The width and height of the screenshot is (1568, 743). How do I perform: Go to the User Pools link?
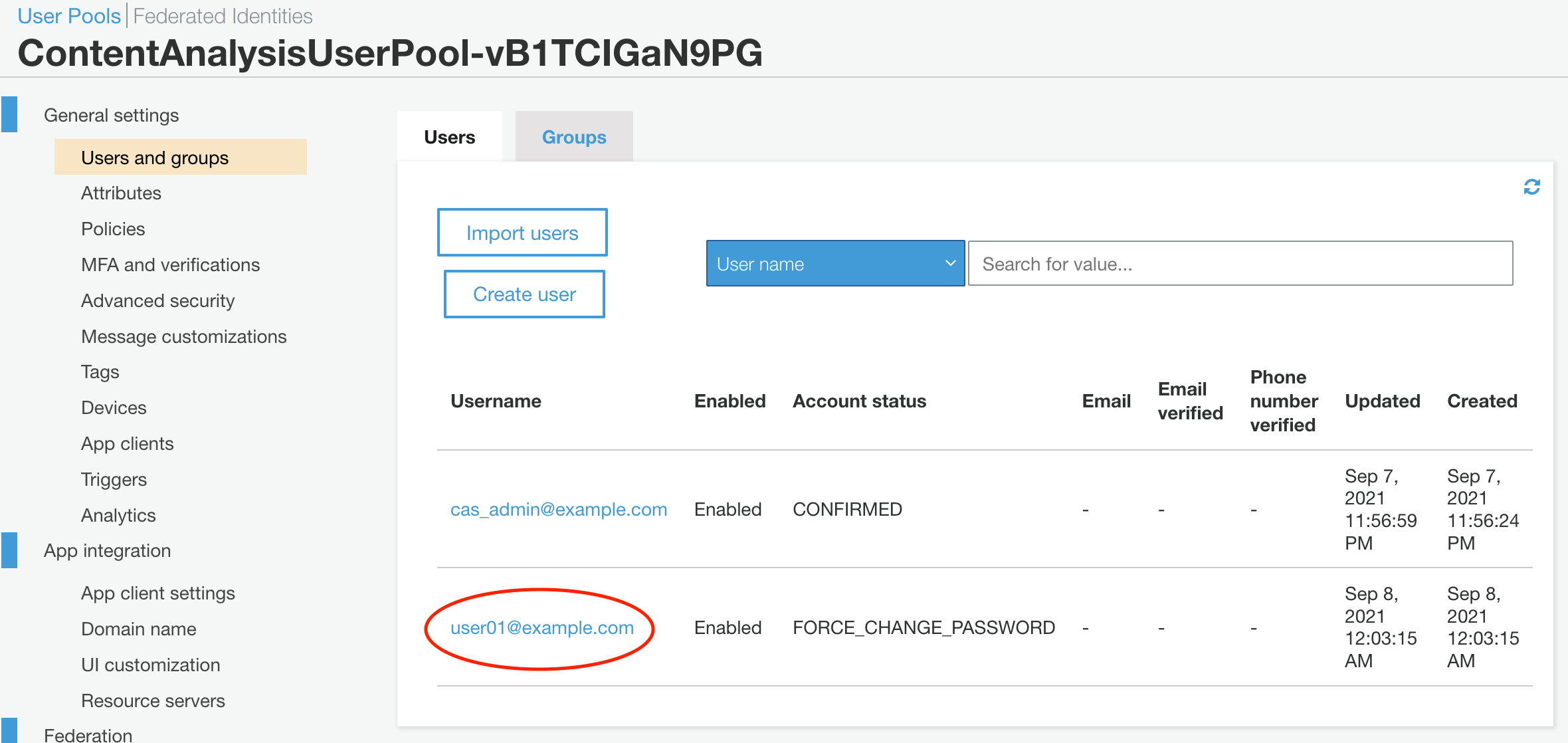coord(69,16)
